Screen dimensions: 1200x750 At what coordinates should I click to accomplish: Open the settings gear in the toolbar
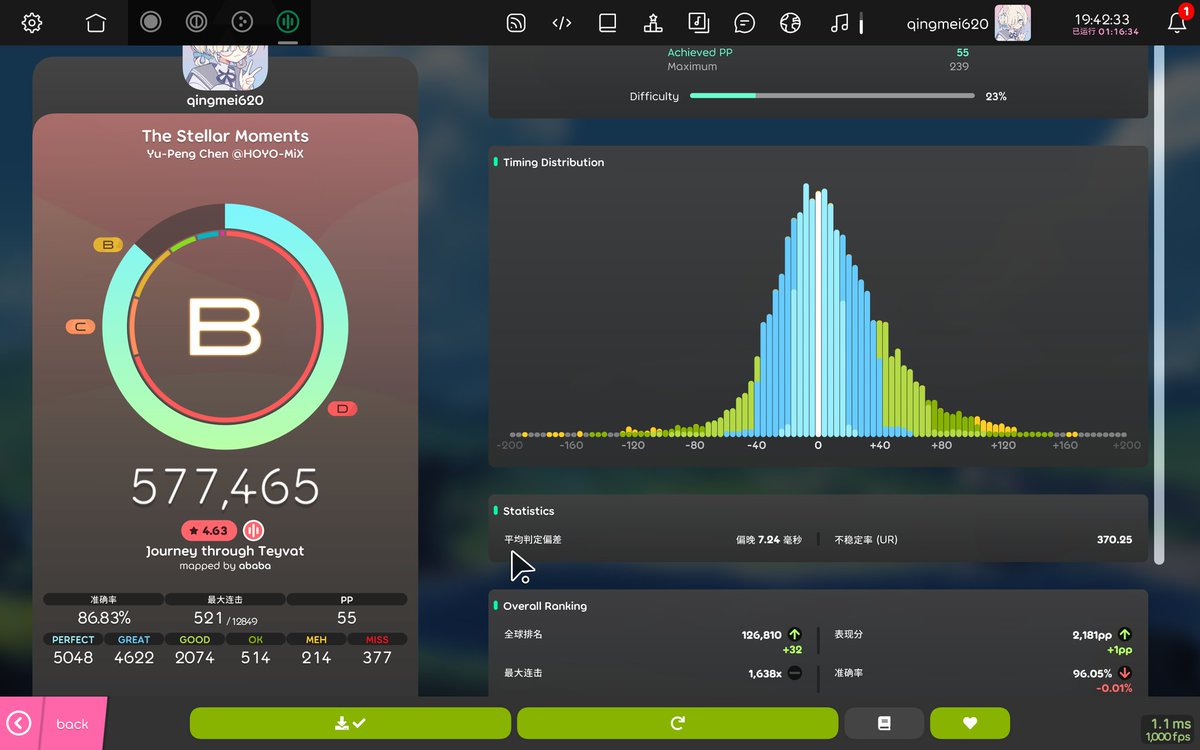pyautogui.click(x=32, y=23)
